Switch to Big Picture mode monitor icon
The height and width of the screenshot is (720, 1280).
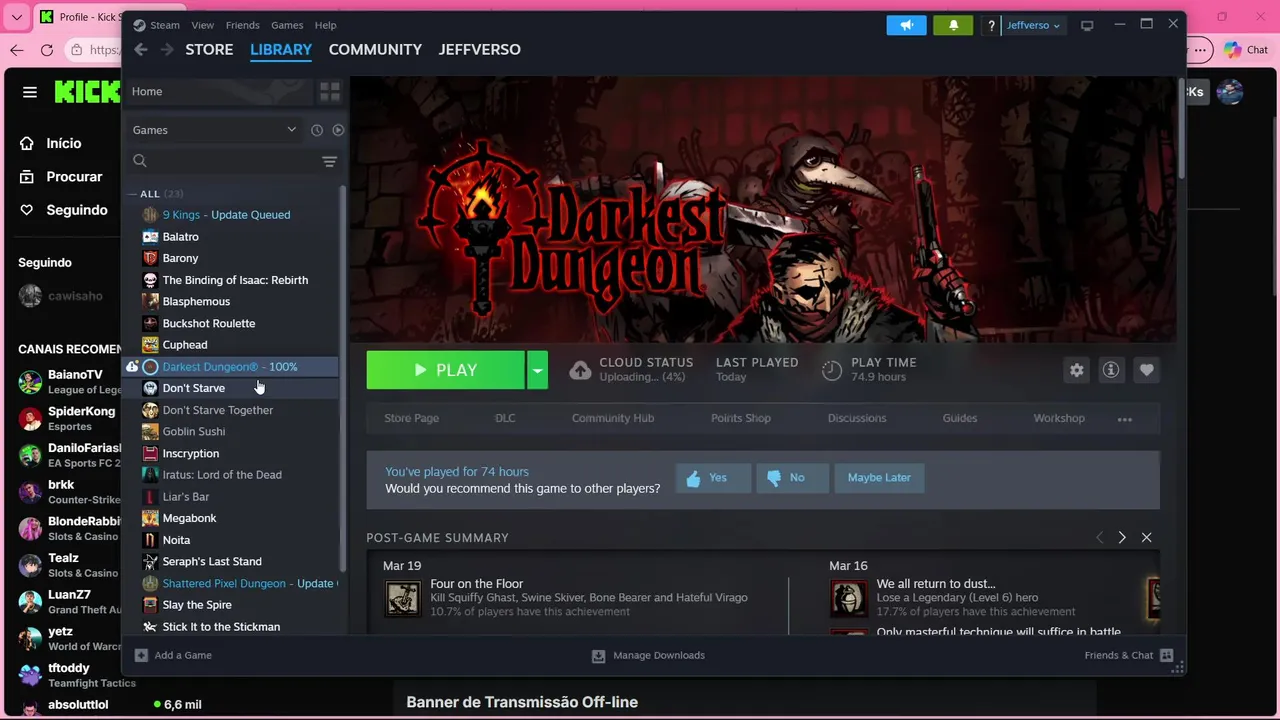pyautogui.click(x=1087, y=25)
